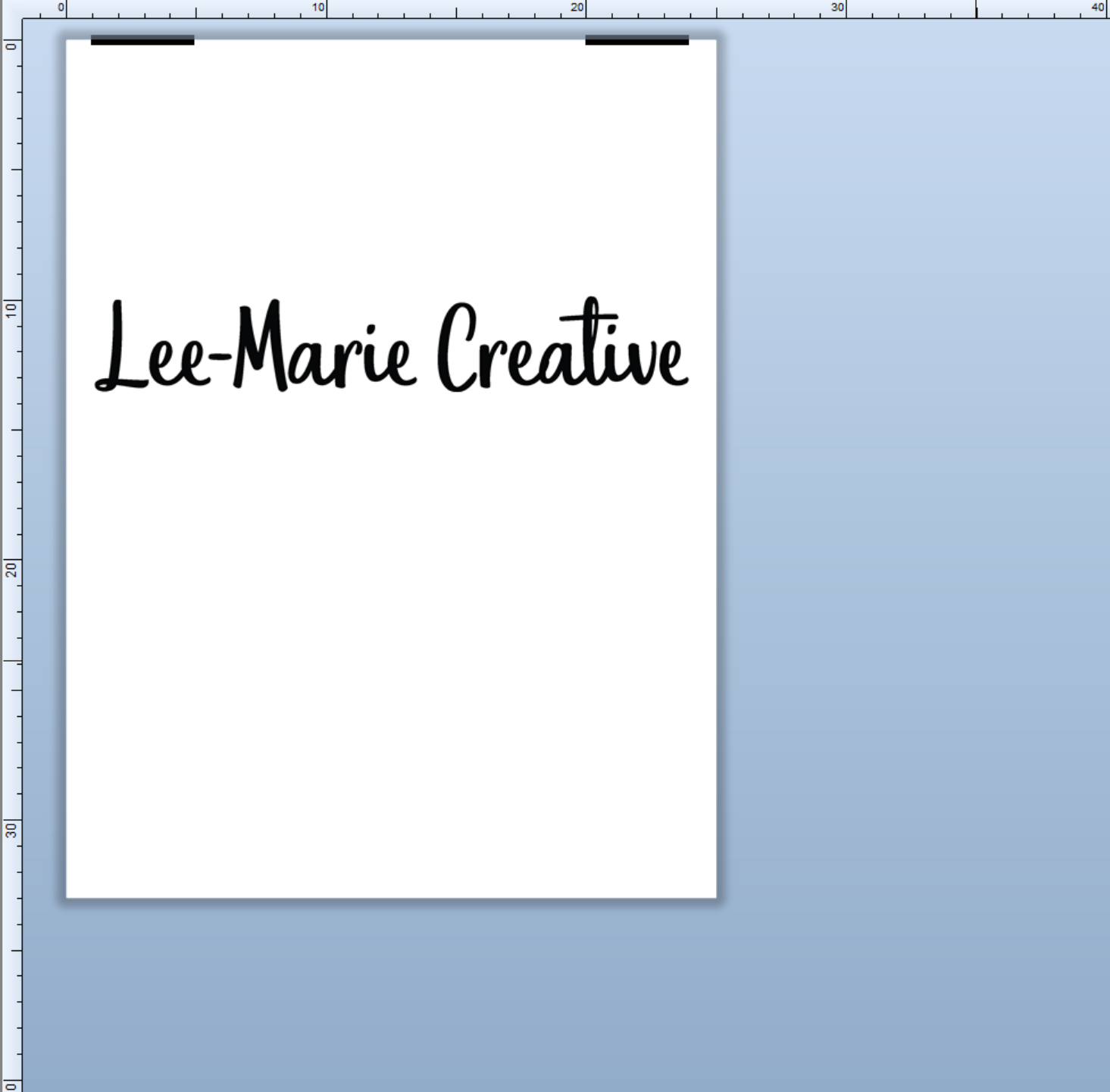Click the capital "M" in Marie

pos(260,345)
